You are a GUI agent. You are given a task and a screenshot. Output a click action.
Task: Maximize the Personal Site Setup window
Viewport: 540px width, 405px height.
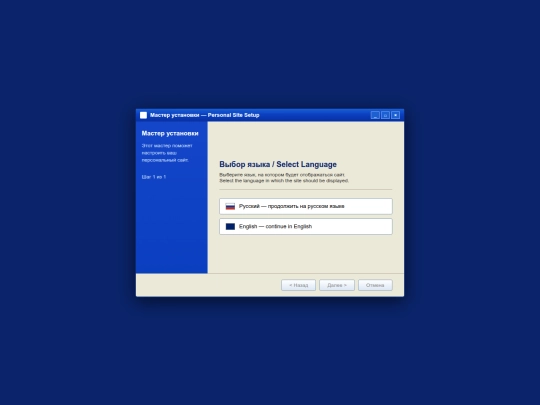[x=385, y=115]
